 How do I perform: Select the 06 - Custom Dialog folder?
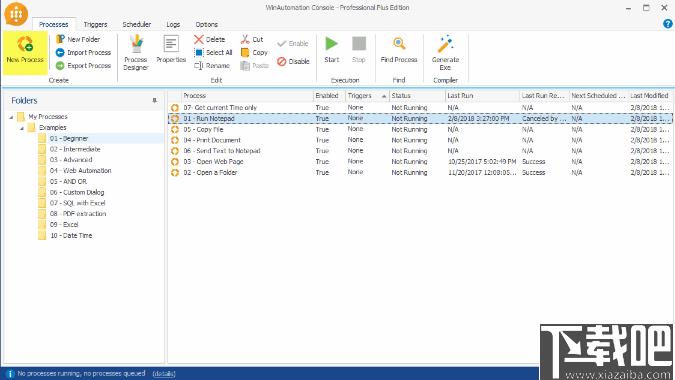(x=77, y=192)
